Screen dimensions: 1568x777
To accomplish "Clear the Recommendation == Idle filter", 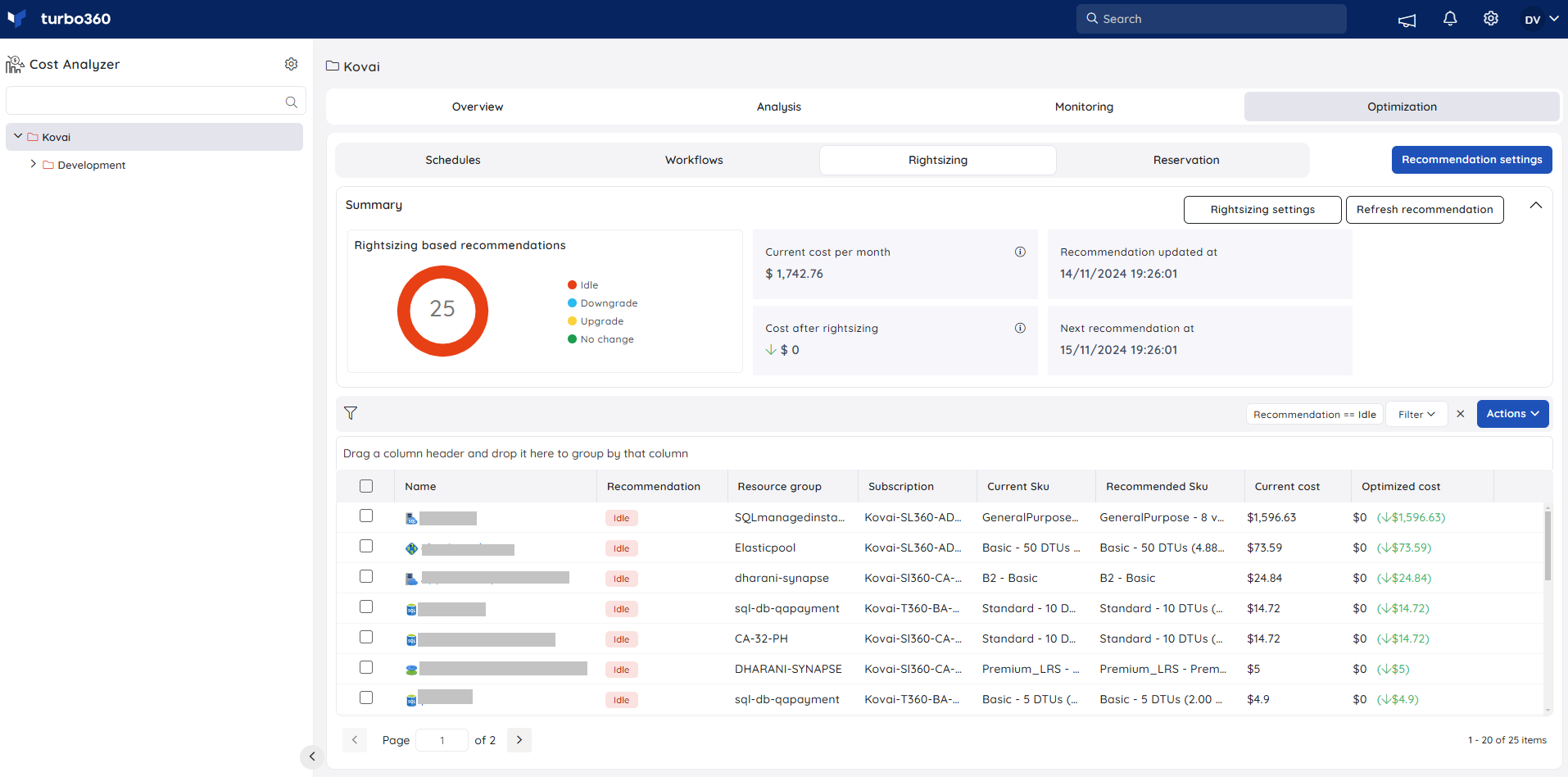I will coord(1460,414).
